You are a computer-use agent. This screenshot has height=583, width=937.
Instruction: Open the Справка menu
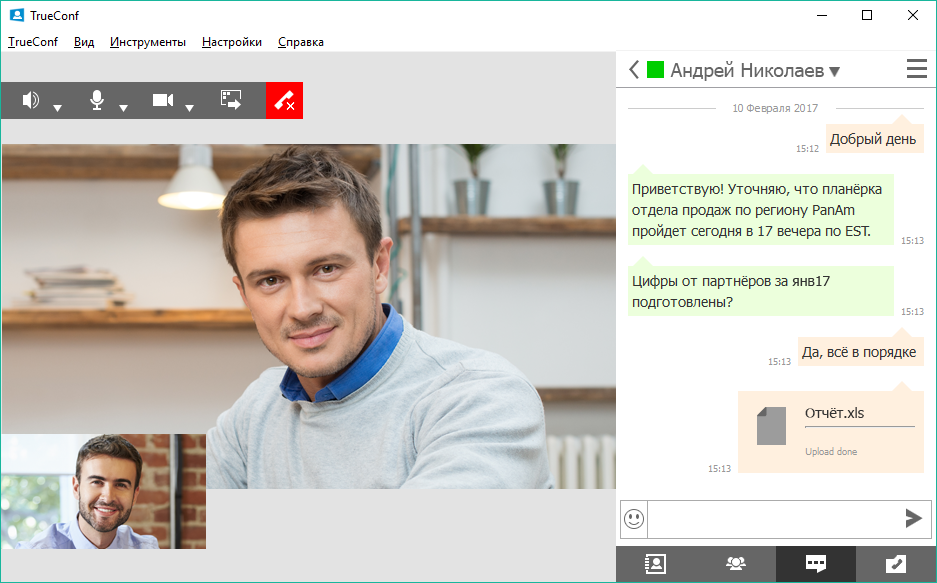pyautogui.click(x=302, y=42)
